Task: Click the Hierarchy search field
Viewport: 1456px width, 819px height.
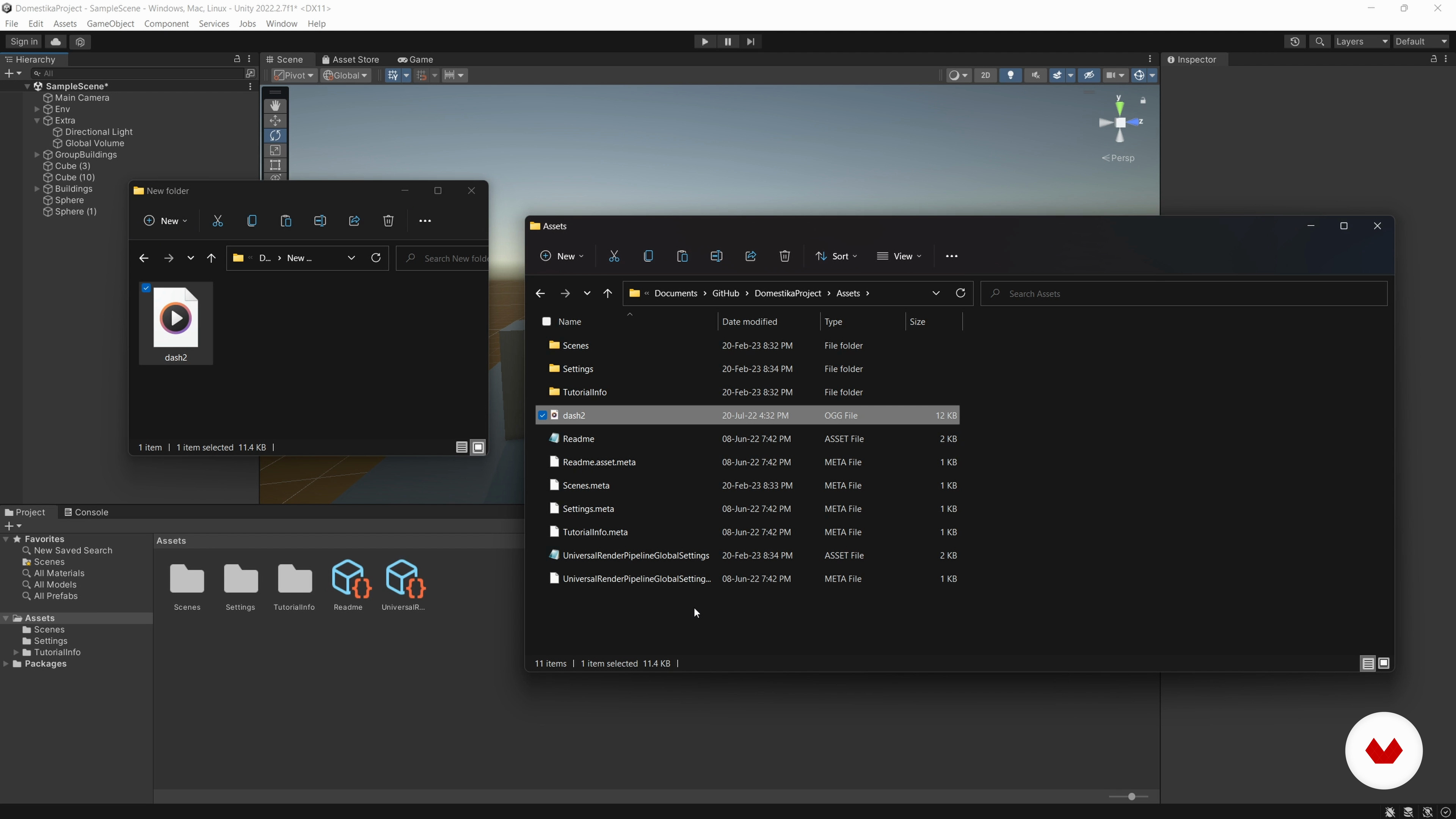Action: [137, 74]
